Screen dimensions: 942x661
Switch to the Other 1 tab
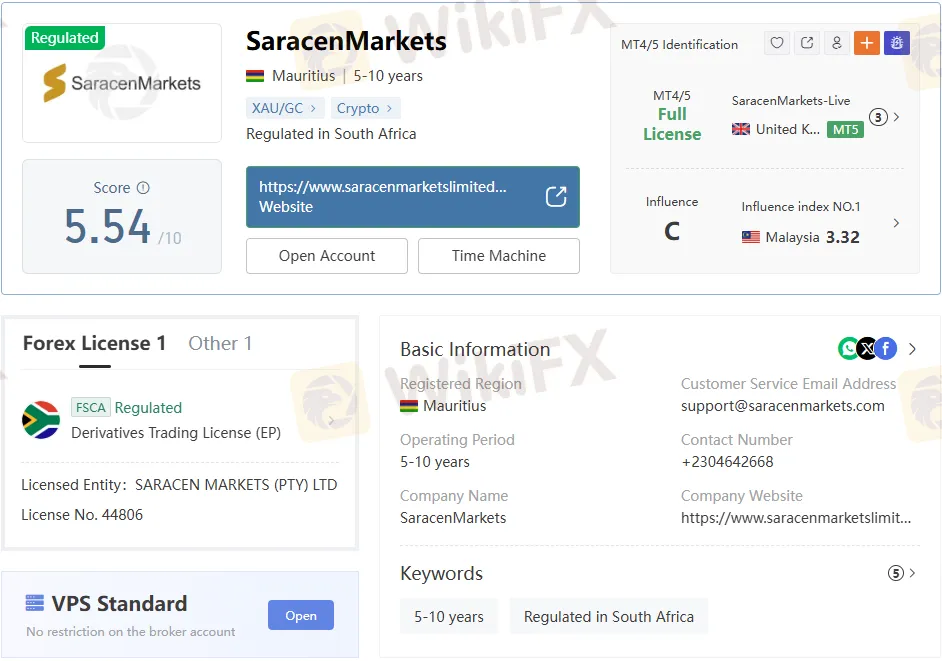click(x=220, y=344)
